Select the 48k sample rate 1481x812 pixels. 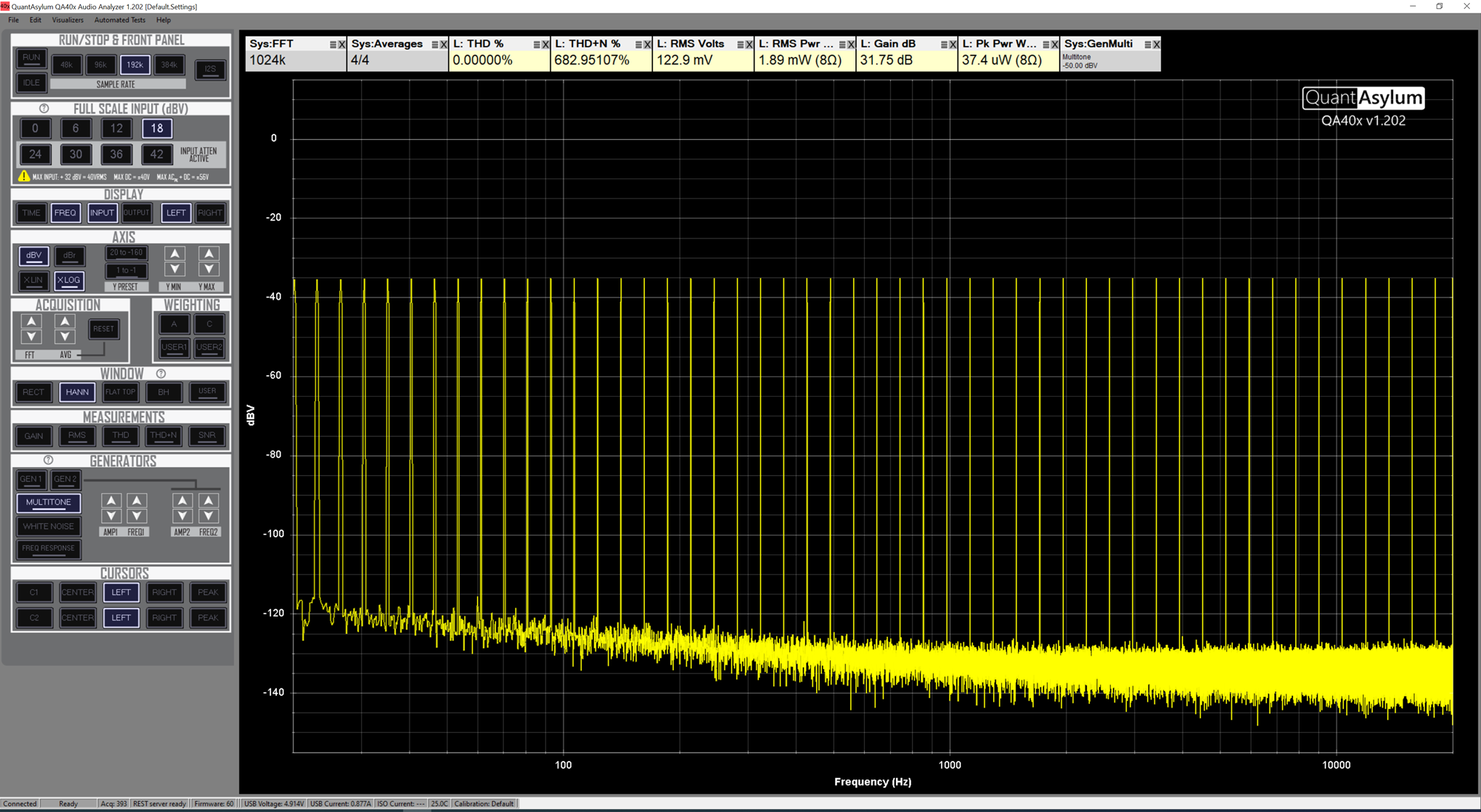click(67, 65)
